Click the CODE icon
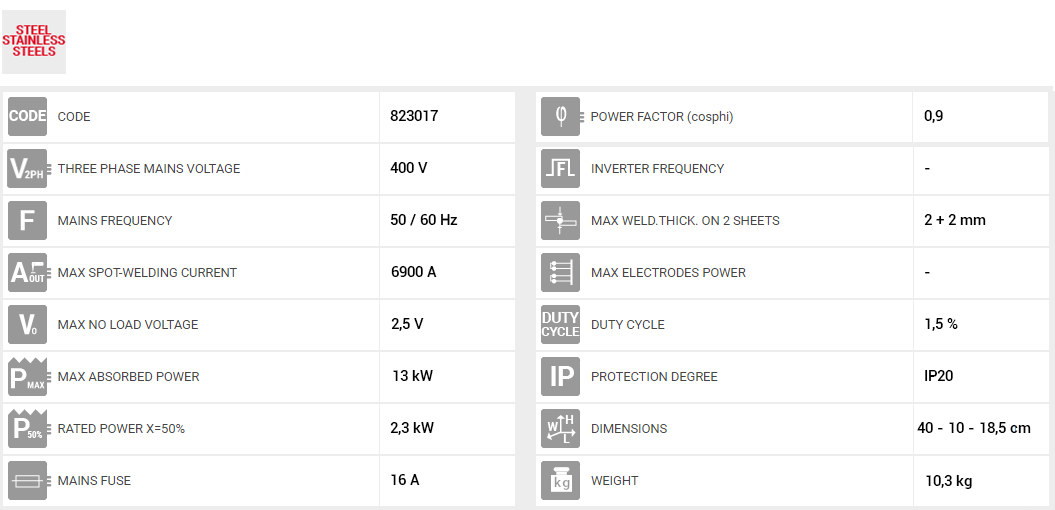This screenshot has width=1055, height=510. (27, 116)
